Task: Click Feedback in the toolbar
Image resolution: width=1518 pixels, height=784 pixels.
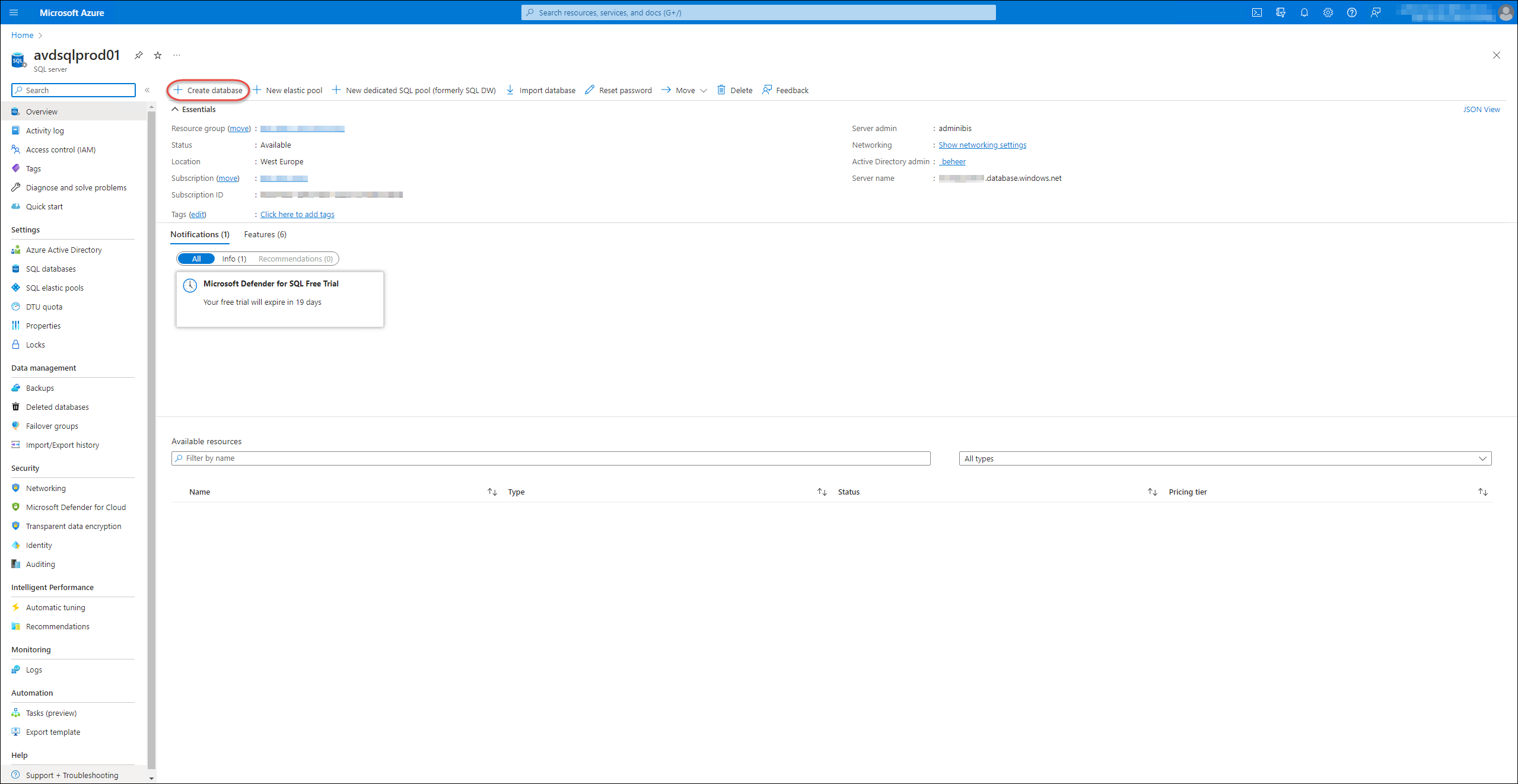Action: pos(785,90)
